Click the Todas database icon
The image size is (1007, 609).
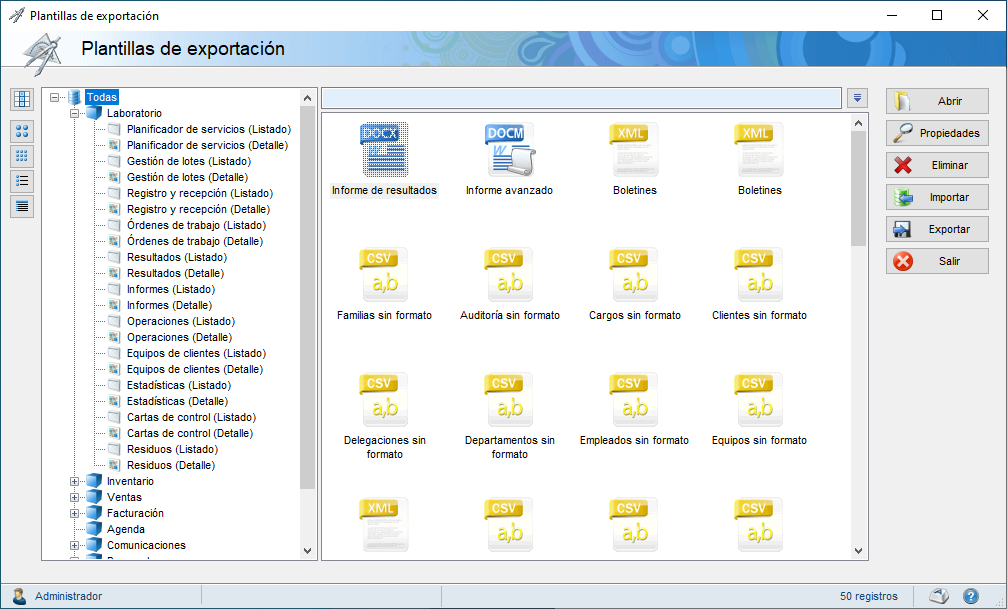(x=74, y=97)
